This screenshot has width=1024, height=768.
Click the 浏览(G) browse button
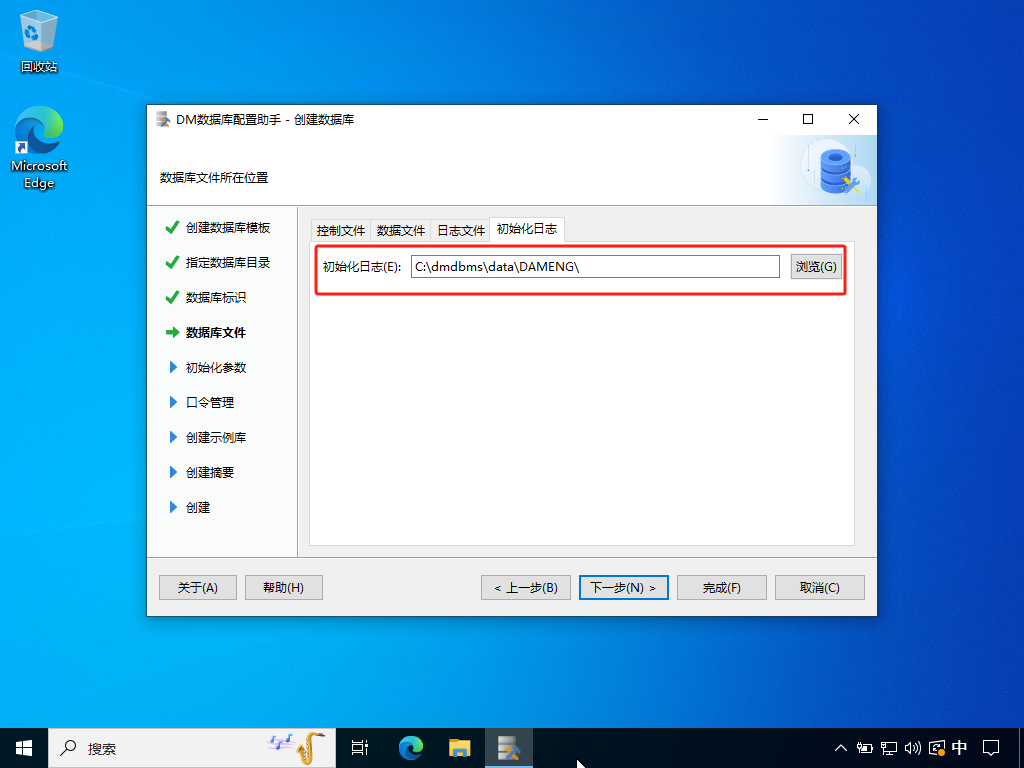(x=816, y=266)
